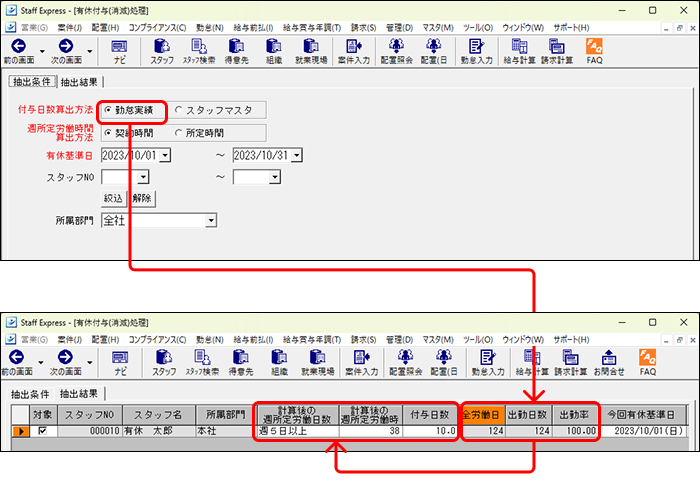Image resolution: width=700 pixels, height=484 pixels.
Task: Open マスタ(M) menu in the top window
Action: [438, 28]
